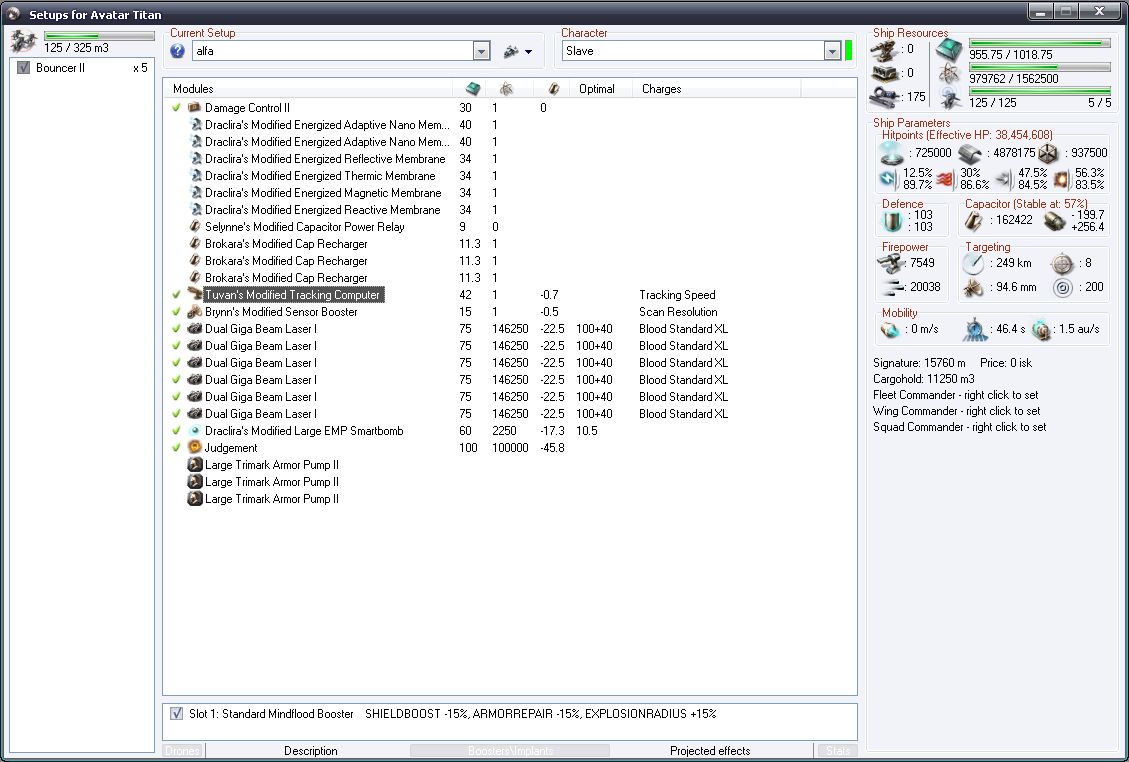Click the structure hitpoints icon
This screenshot has width=1129, height=762.
coord(1048,153)
